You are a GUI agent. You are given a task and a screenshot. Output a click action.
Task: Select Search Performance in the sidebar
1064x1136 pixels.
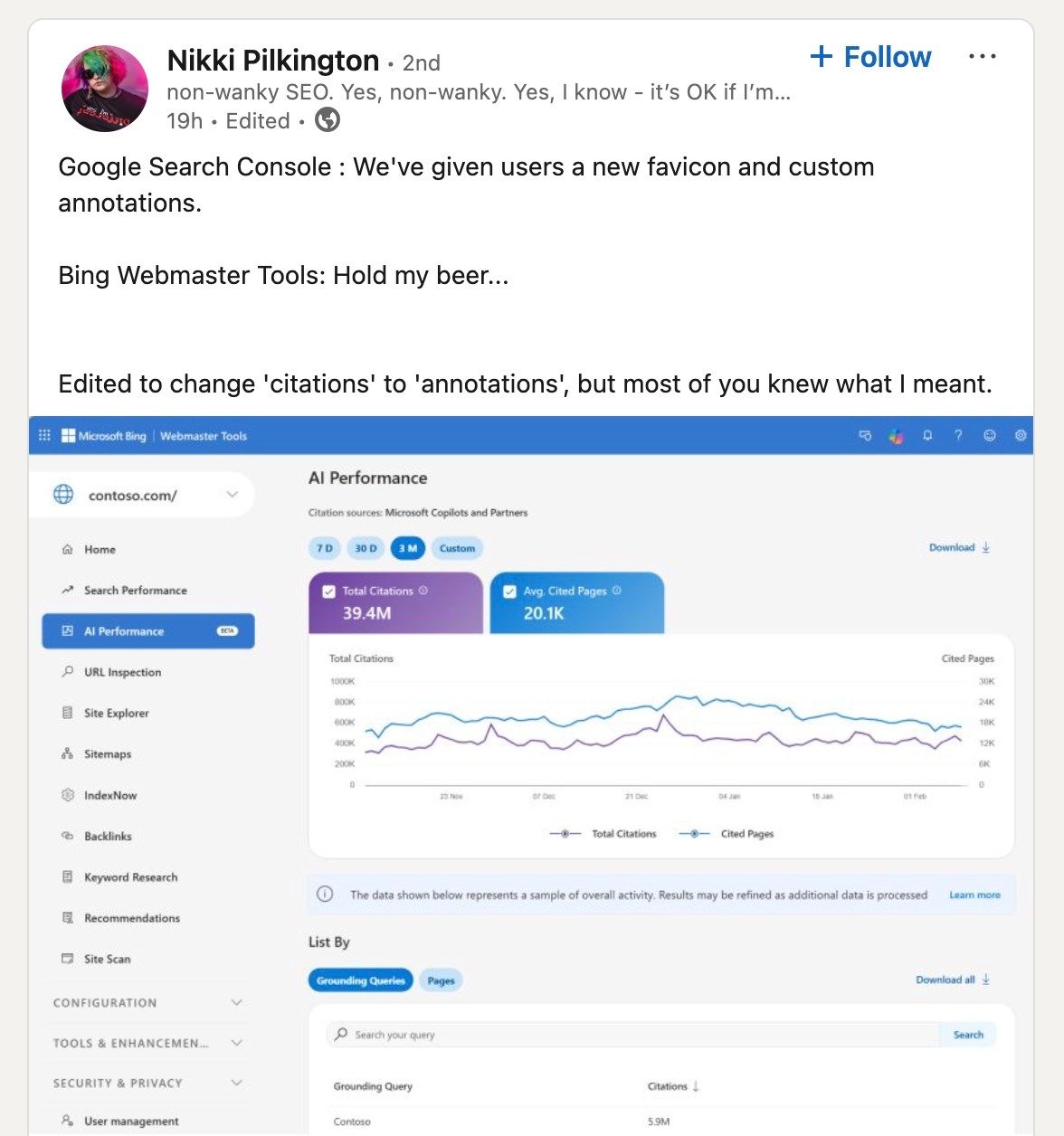[134, 590]
